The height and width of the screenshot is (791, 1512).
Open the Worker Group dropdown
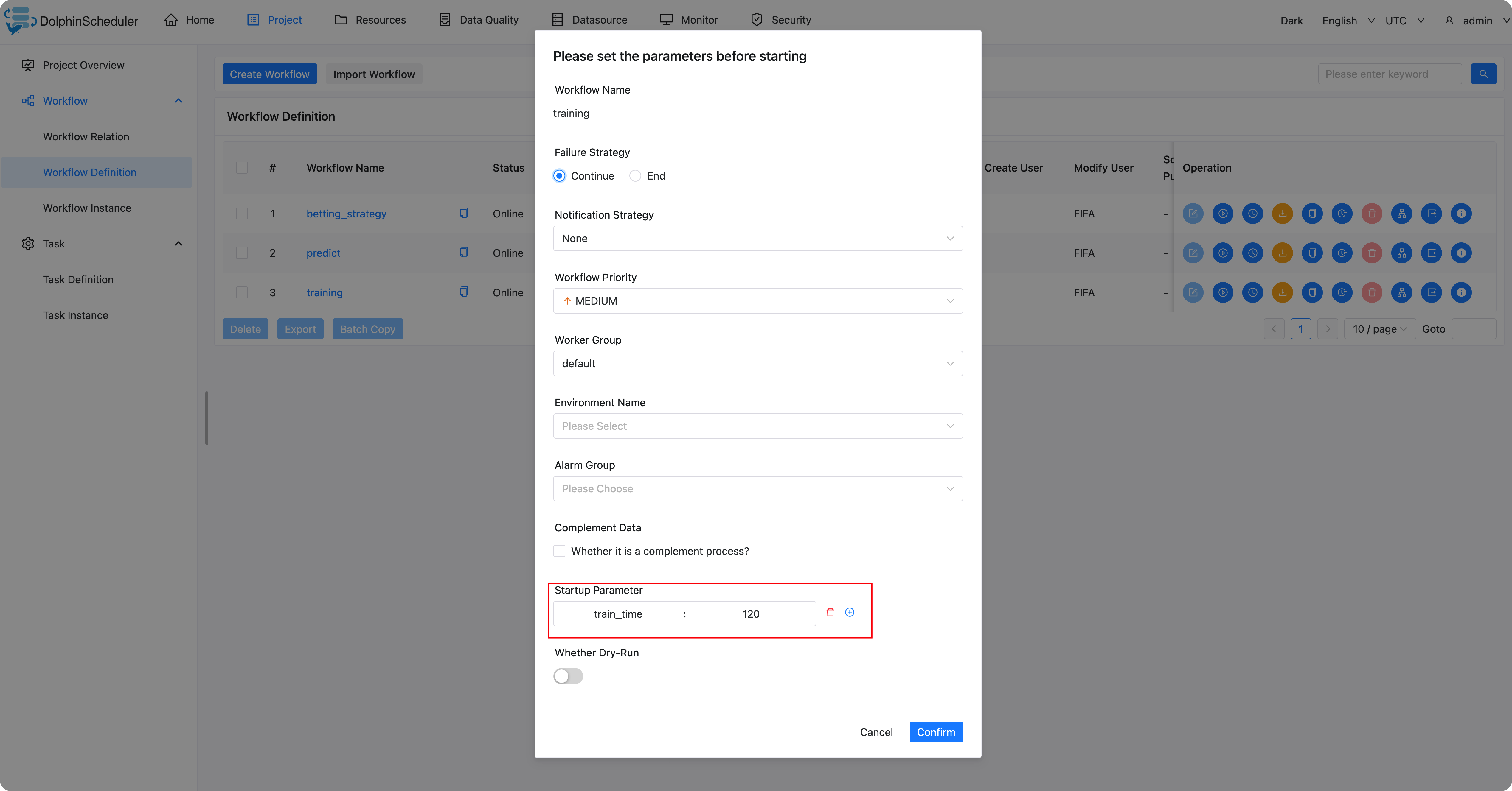click(757, 363)
